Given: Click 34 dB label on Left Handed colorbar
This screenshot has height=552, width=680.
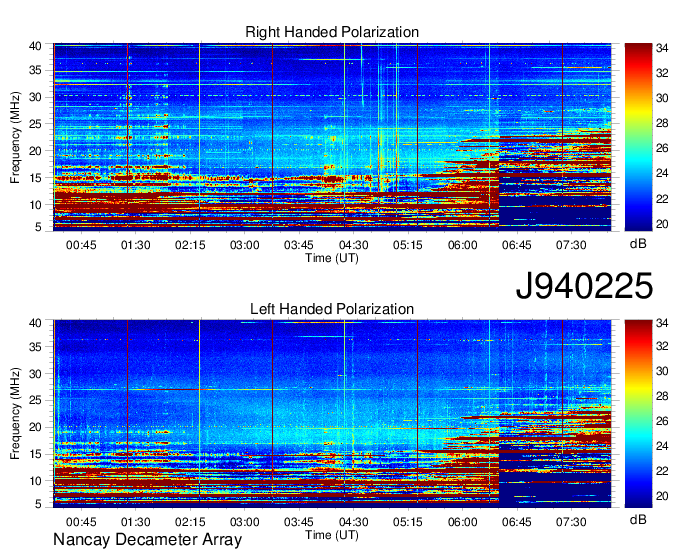Looking at the screenshot, I should [662, 323].
